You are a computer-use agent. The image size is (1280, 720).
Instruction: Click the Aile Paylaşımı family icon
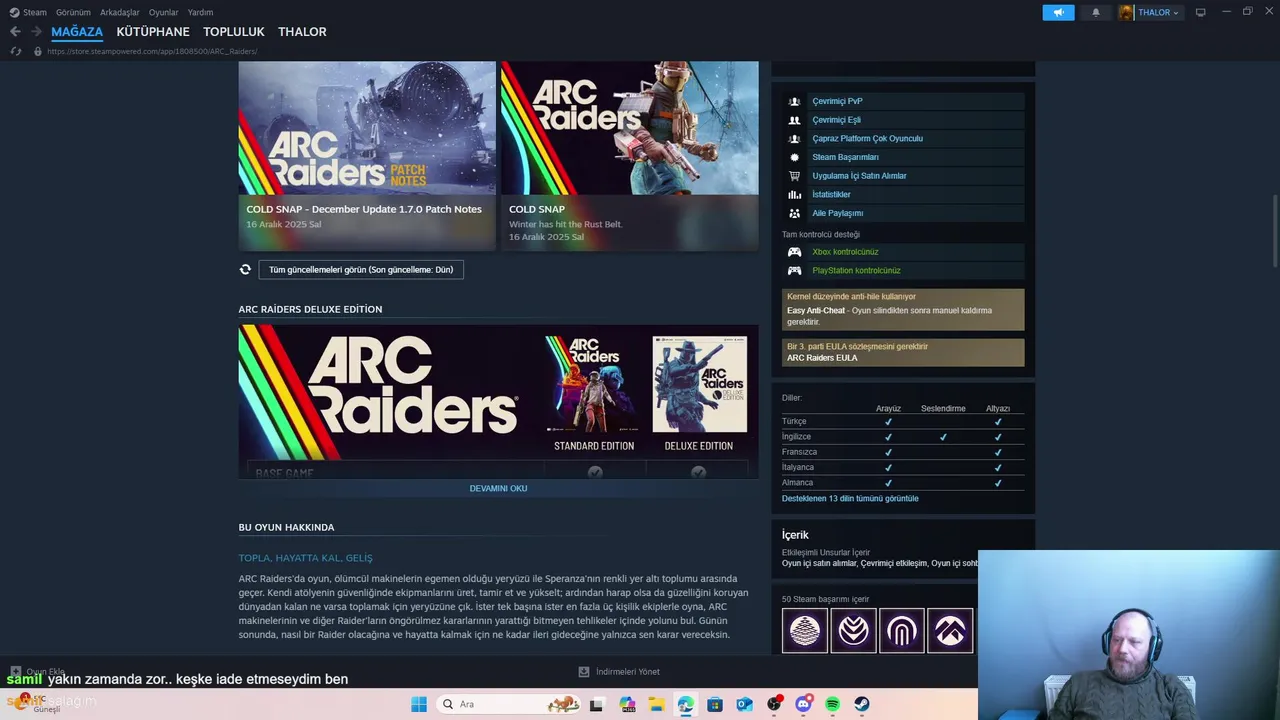point(794,213)
